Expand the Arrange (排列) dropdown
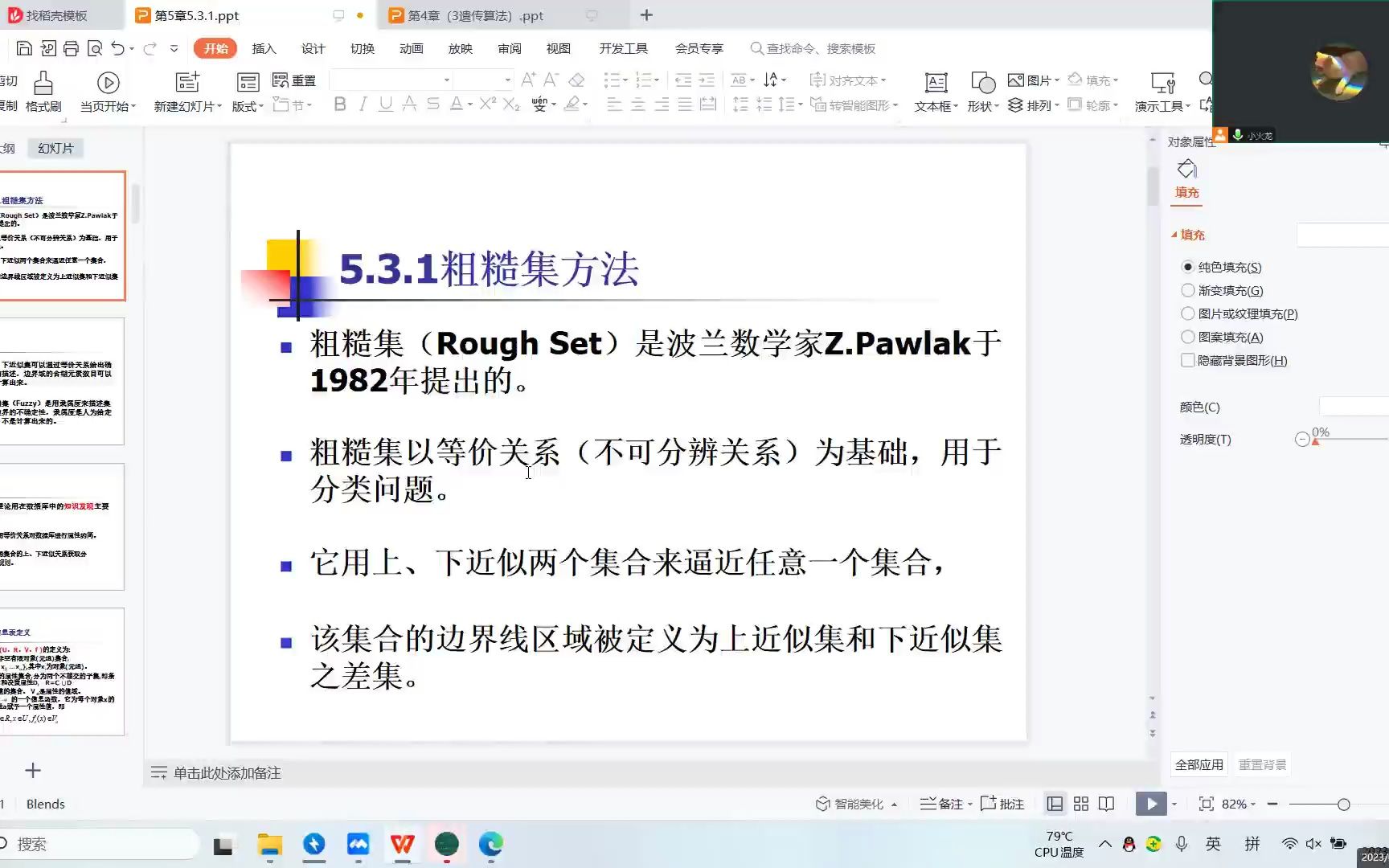The image size is (1389, 868). pos(1057,105)
